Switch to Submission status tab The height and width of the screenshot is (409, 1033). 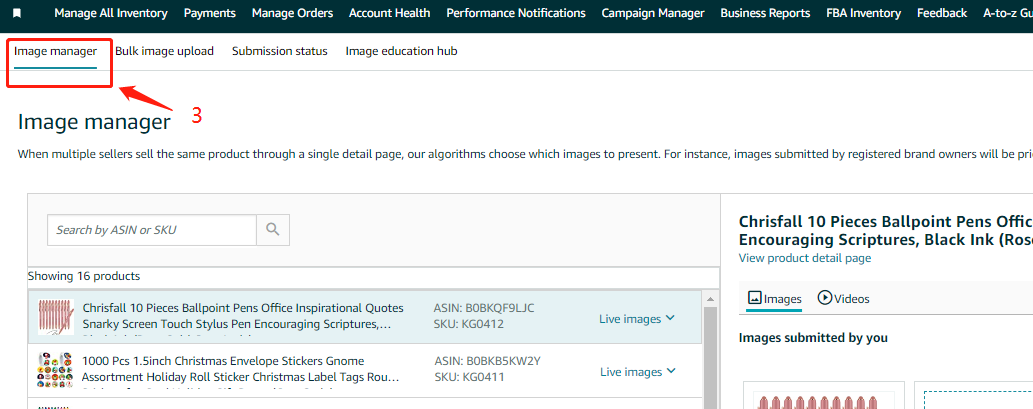[279, 51]
